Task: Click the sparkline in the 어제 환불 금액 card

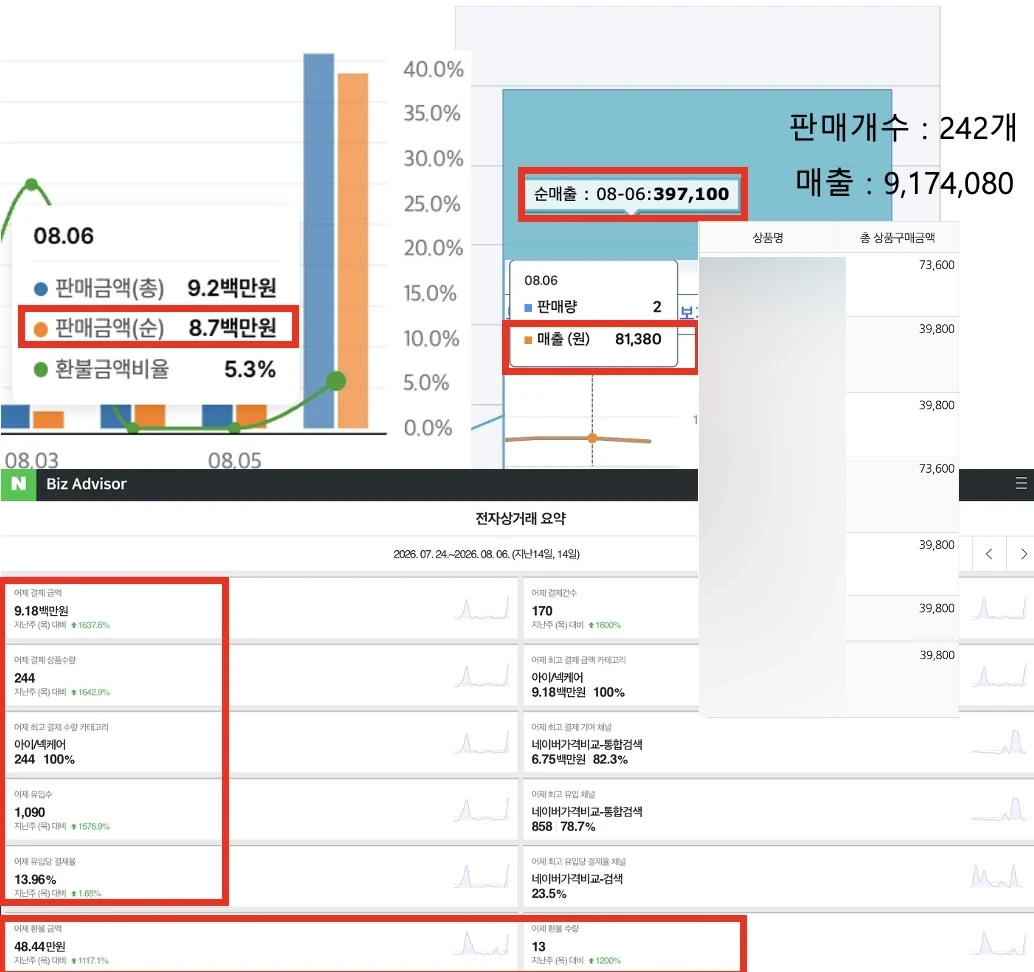Action: (481, 944)
